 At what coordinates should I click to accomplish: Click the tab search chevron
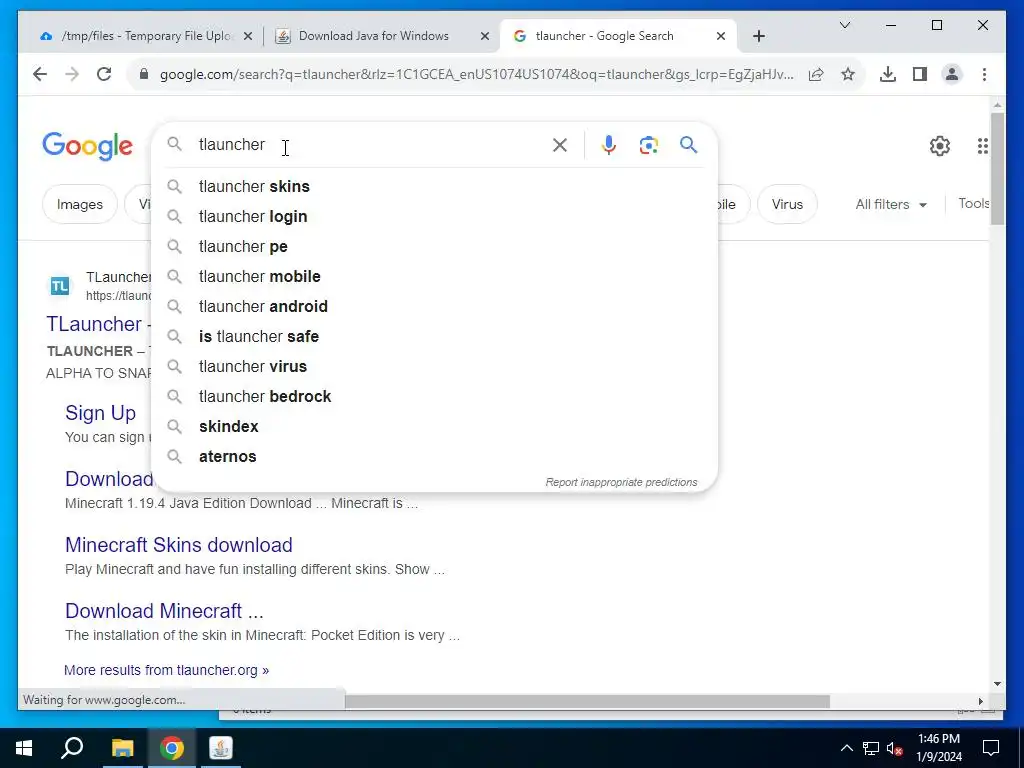click(844, 25)
